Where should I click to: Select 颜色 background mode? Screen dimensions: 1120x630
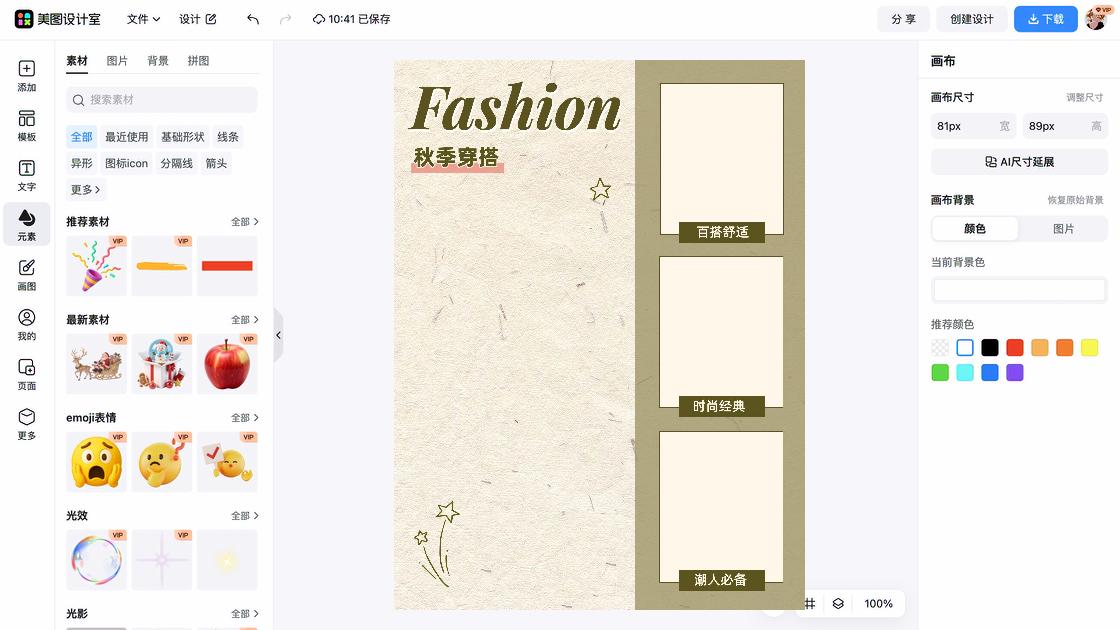coord(975,229)
